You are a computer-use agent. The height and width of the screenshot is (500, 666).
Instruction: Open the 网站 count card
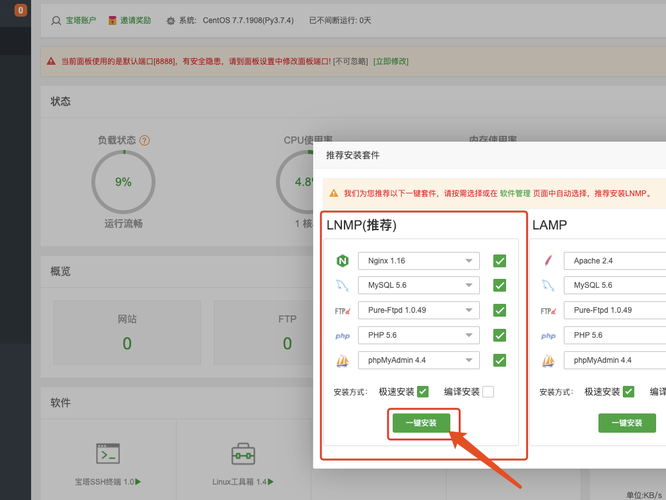pyautogui.click(x=127, y=333)
